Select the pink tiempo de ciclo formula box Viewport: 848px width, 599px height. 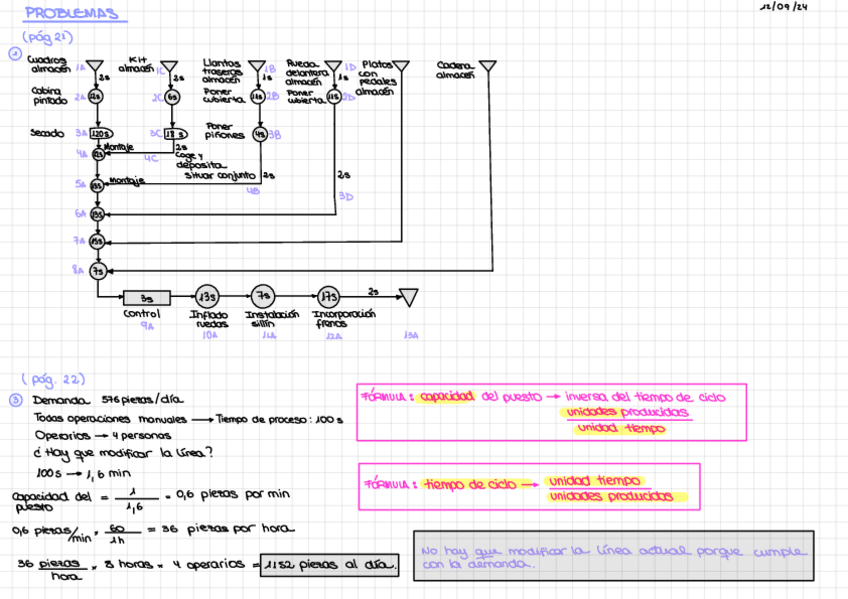click(529, 487)
